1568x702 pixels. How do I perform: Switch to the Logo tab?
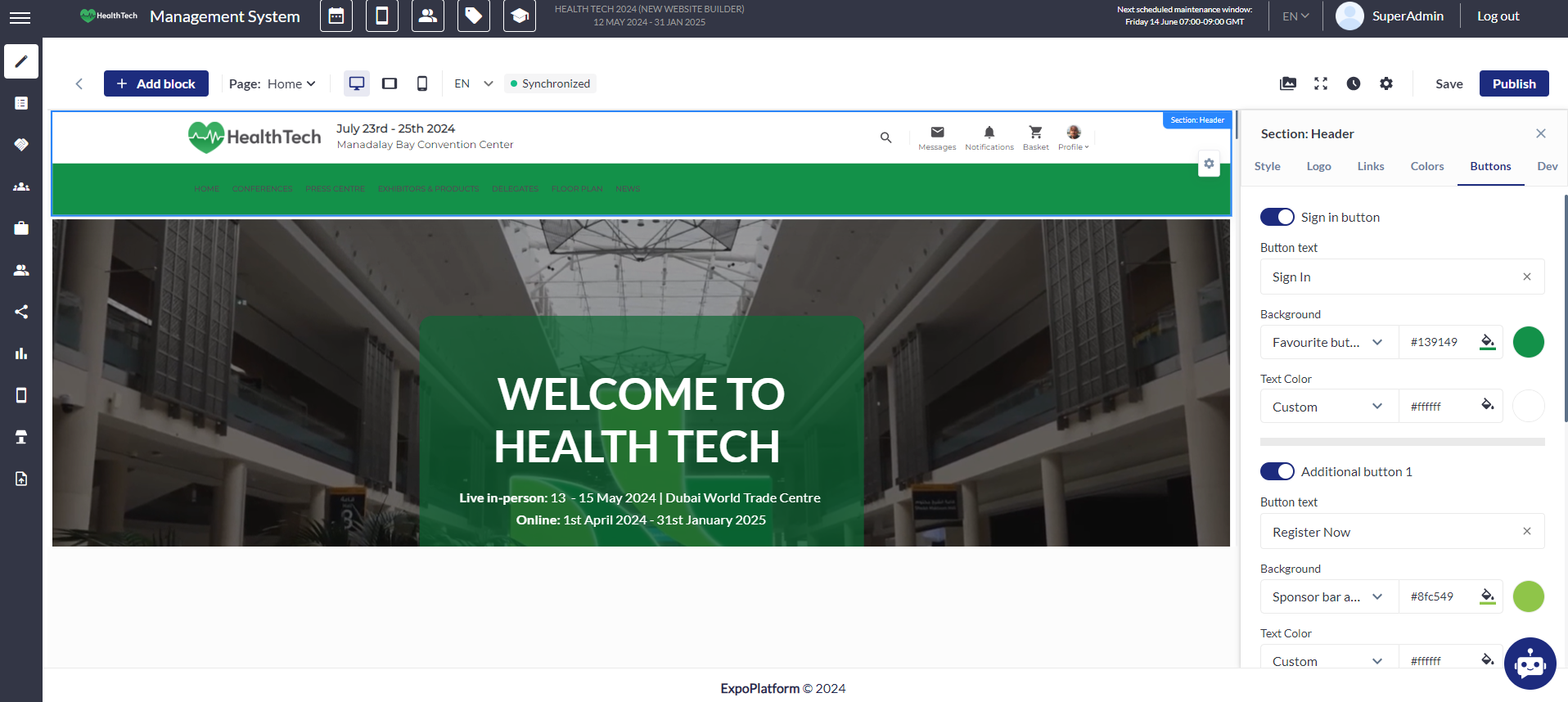tap(1318, 166)
